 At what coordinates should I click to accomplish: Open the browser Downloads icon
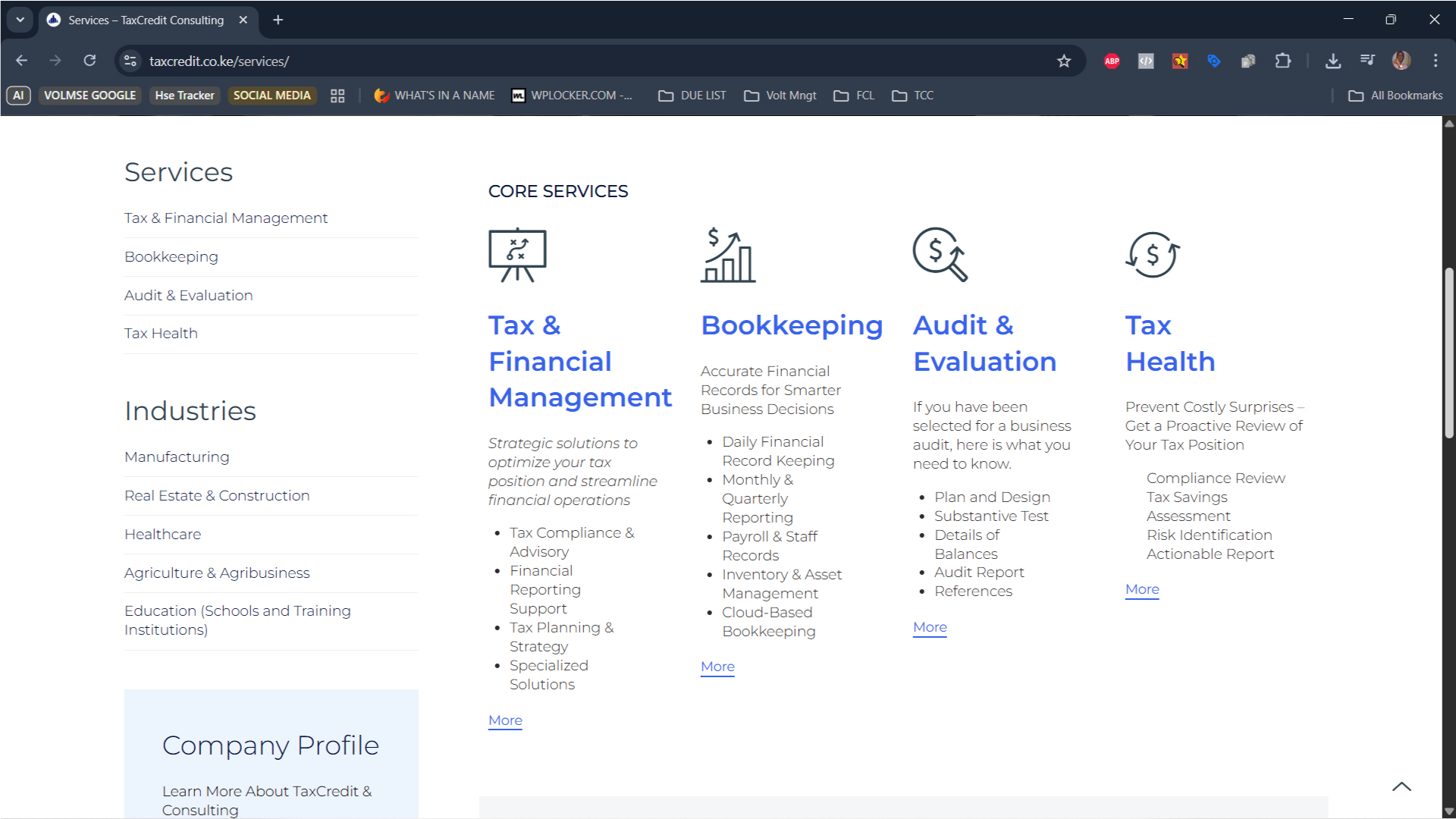click(1333, 61)
